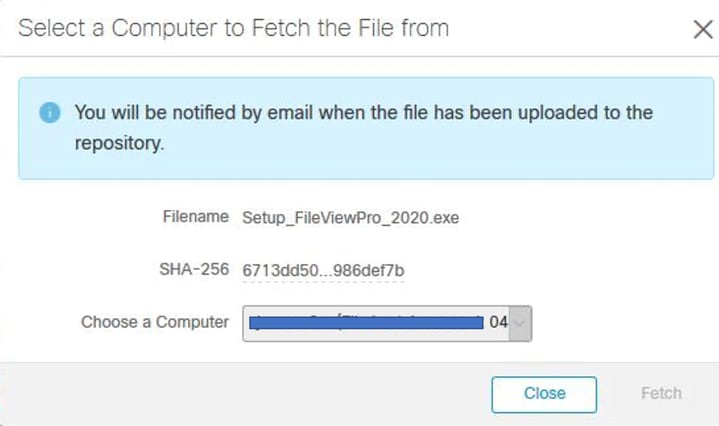Open the Choose a Computer combo box

(387, 323)
